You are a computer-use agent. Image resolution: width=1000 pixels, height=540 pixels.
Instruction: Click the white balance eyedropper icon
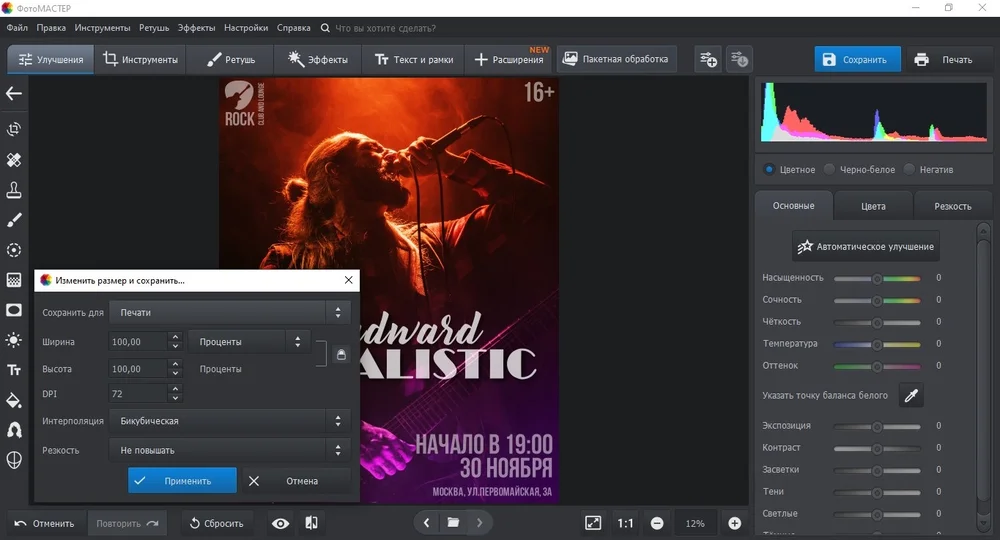pyautogui.click(x=910, y=396)
